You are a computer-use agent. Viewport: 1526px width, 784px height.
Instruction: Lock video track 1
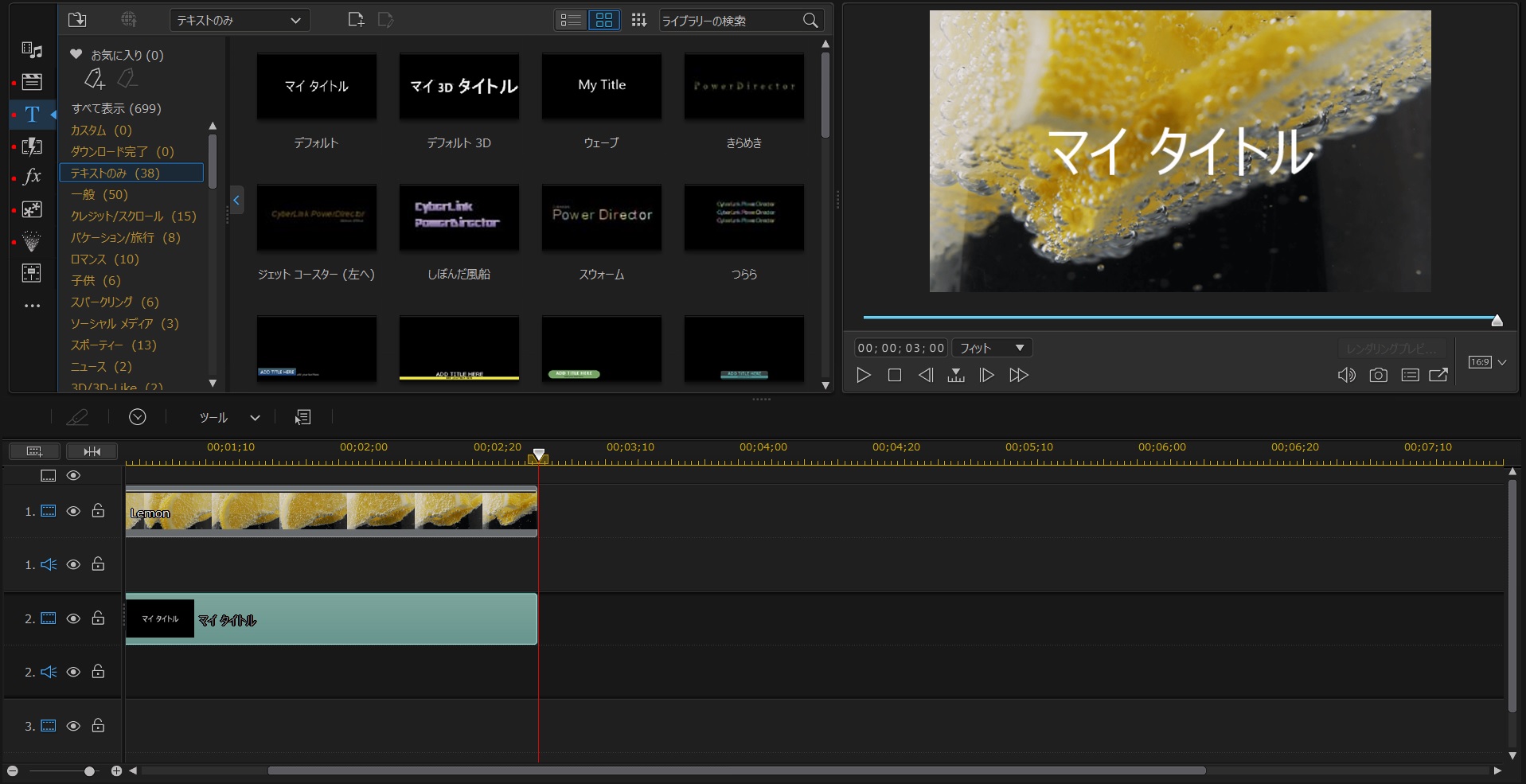point(98,511)
